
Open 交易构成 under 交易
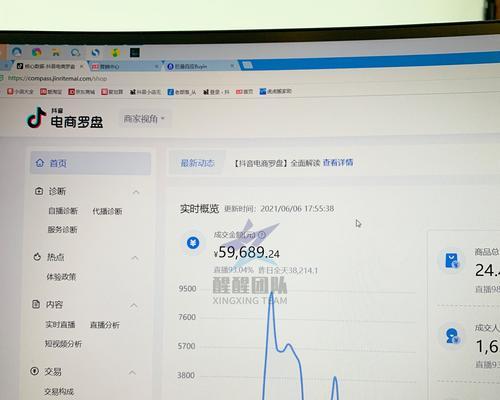tap(59, 391)
